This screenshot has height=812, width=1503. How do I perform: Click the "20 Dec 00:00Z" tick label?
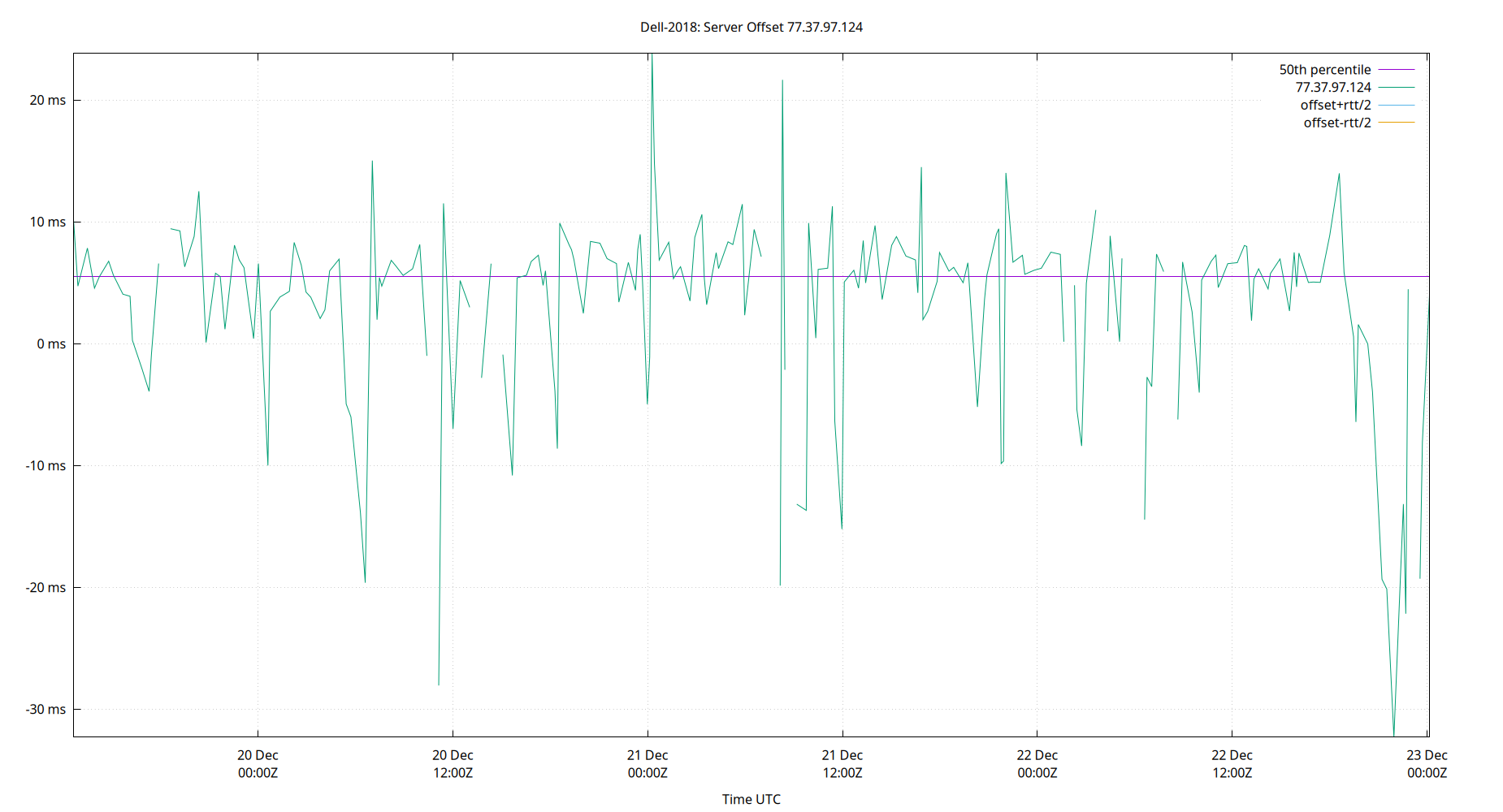257,763
